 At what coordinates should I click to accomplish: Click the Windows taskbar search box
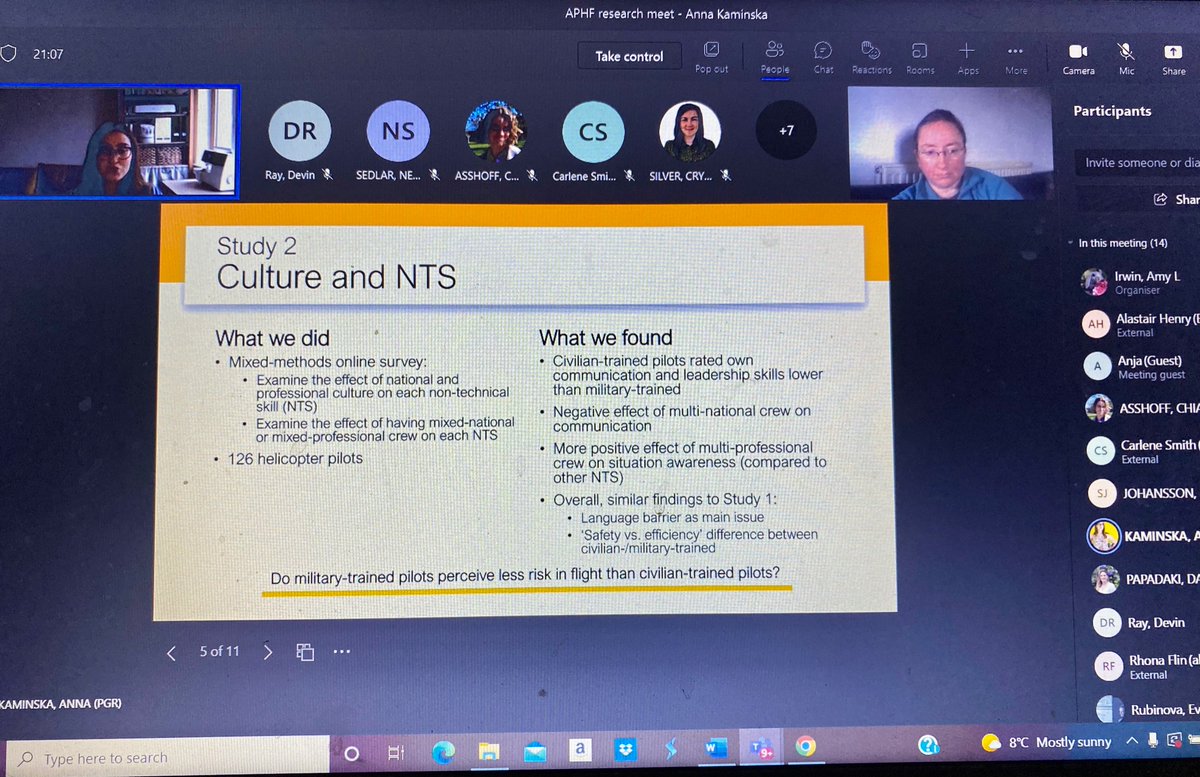(x=168, y=757)
